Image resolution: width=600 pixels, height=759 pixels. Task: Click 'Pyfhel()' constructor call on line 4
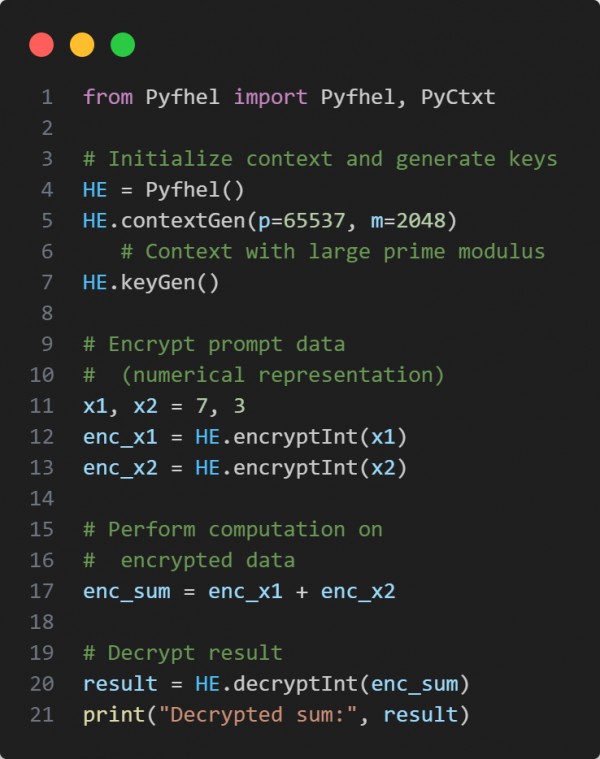[x=195, y=190]
